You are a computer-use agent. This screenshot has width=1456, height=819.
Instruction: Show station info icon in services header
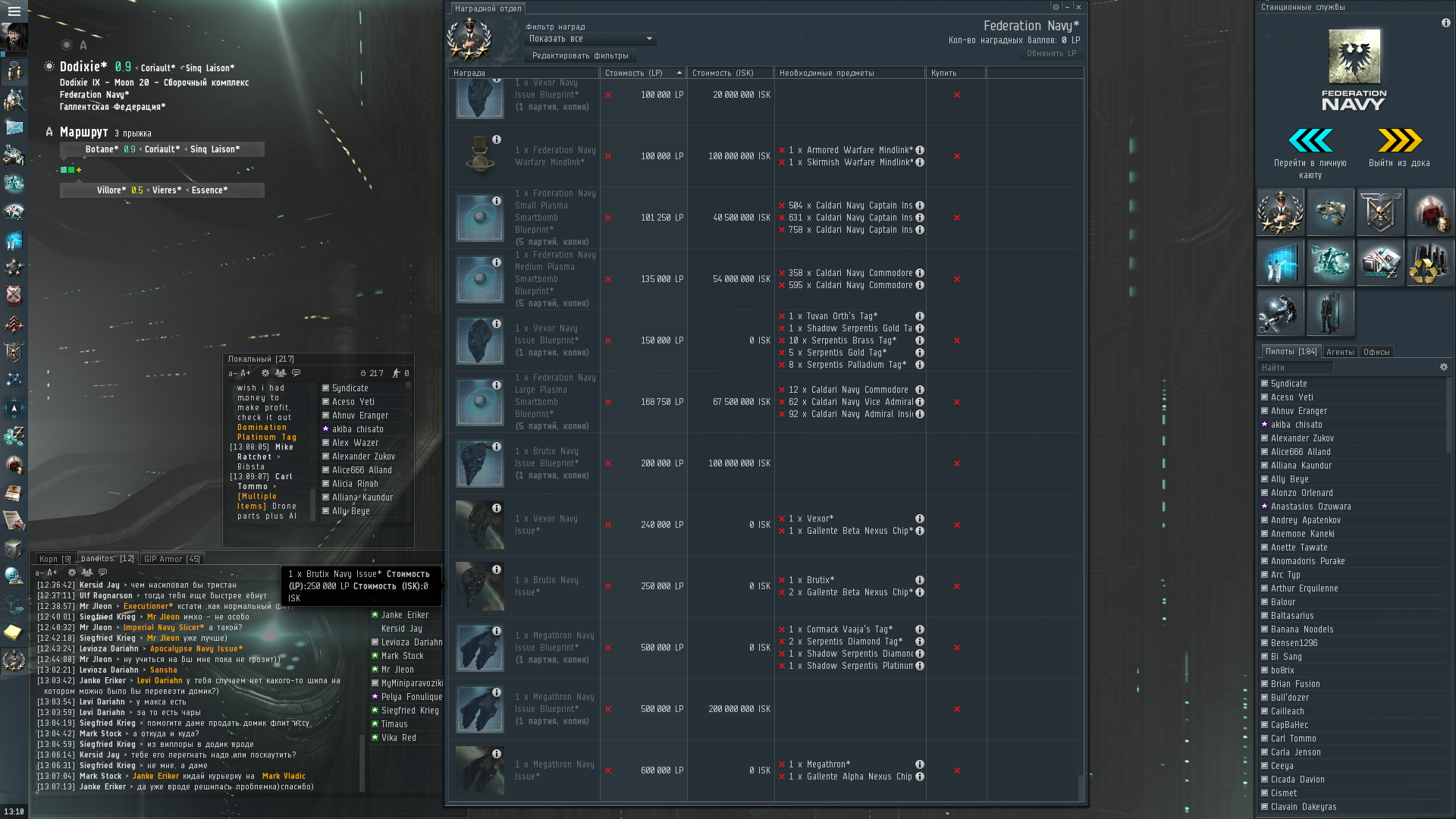[1445, 23]
